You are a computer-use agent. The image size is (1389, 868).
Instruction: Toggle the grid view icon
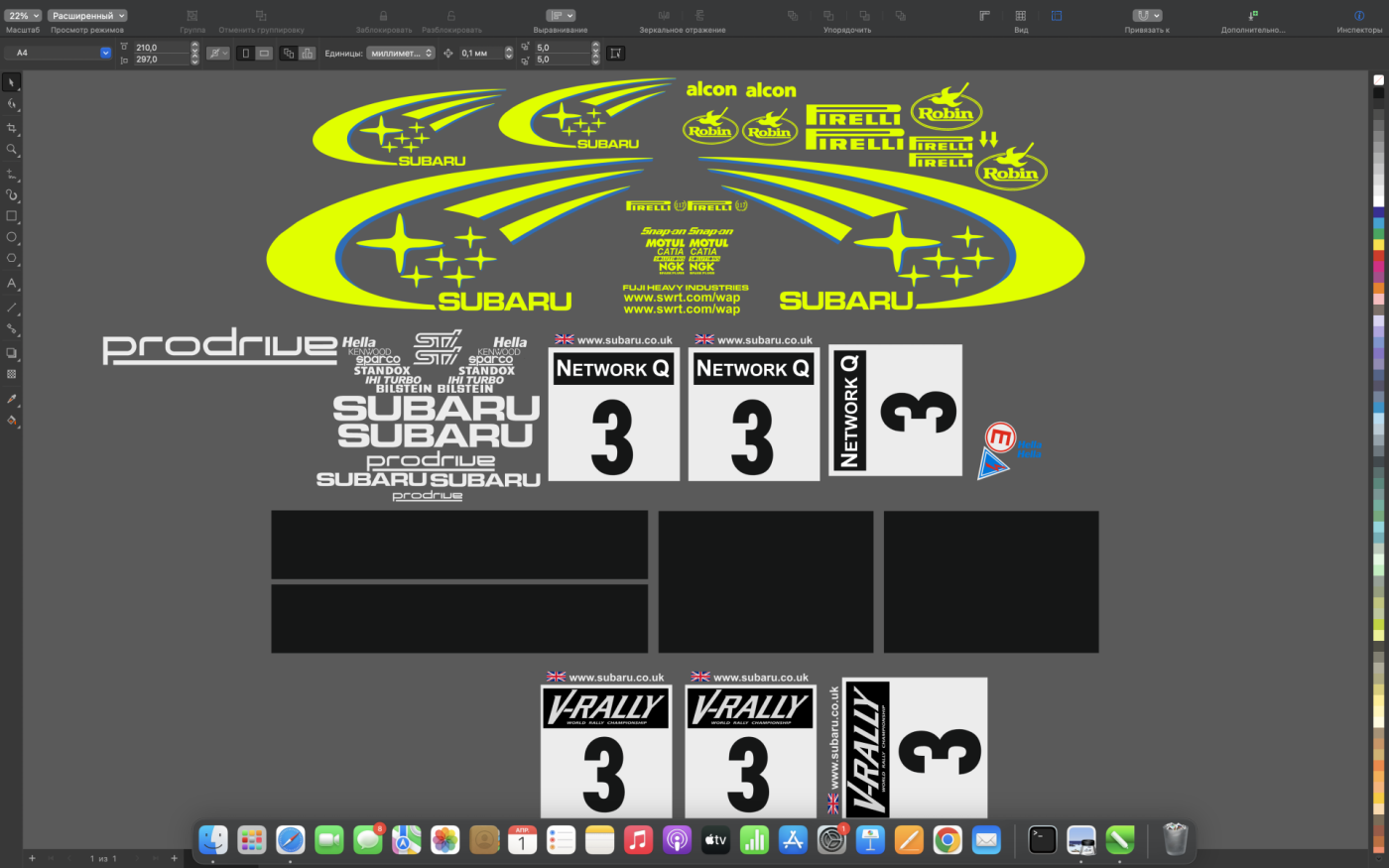click(x=1020, y=16)
